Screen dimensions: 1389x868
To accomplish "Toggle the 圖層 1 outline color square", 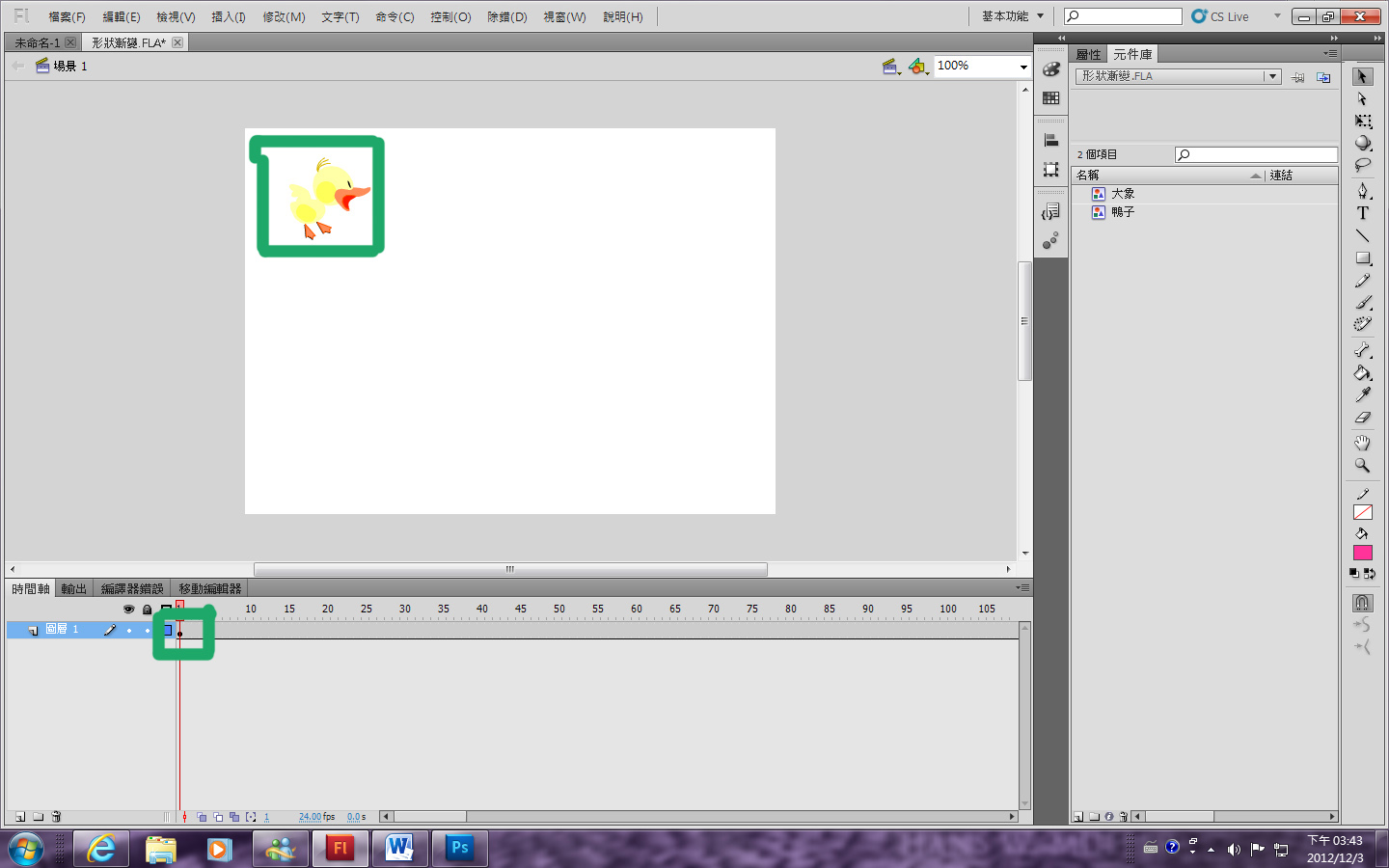I will [x=167, y=630].
